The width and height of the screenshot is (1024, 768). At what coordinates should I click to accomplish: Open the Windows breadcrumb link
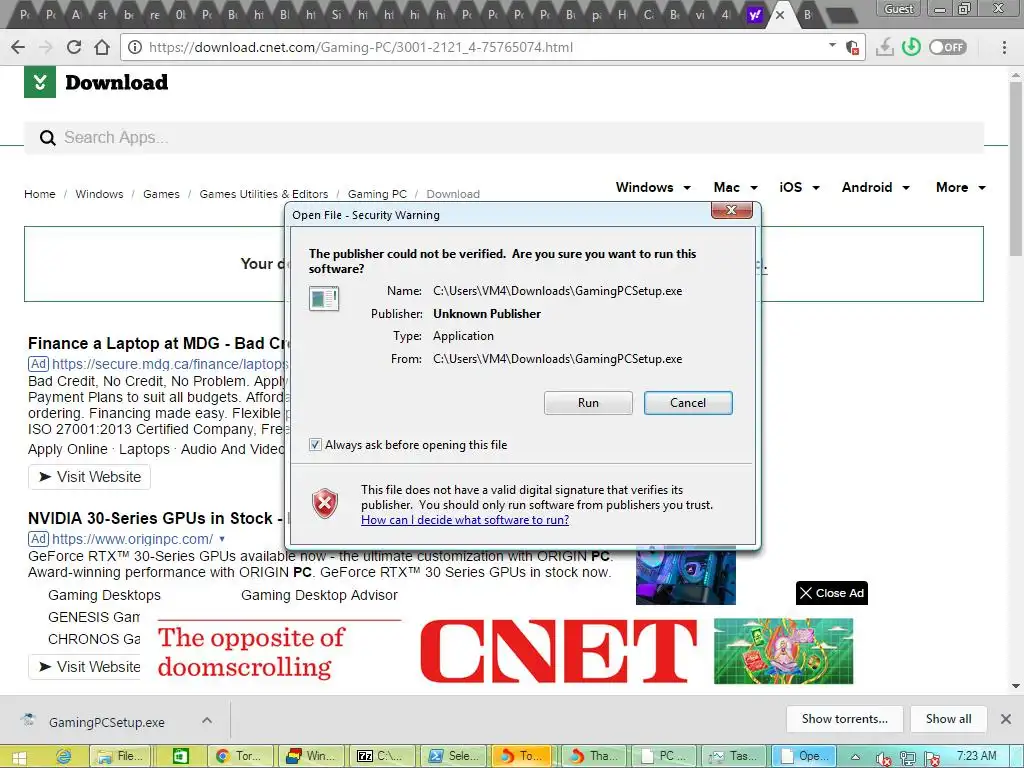pos(99,194)
